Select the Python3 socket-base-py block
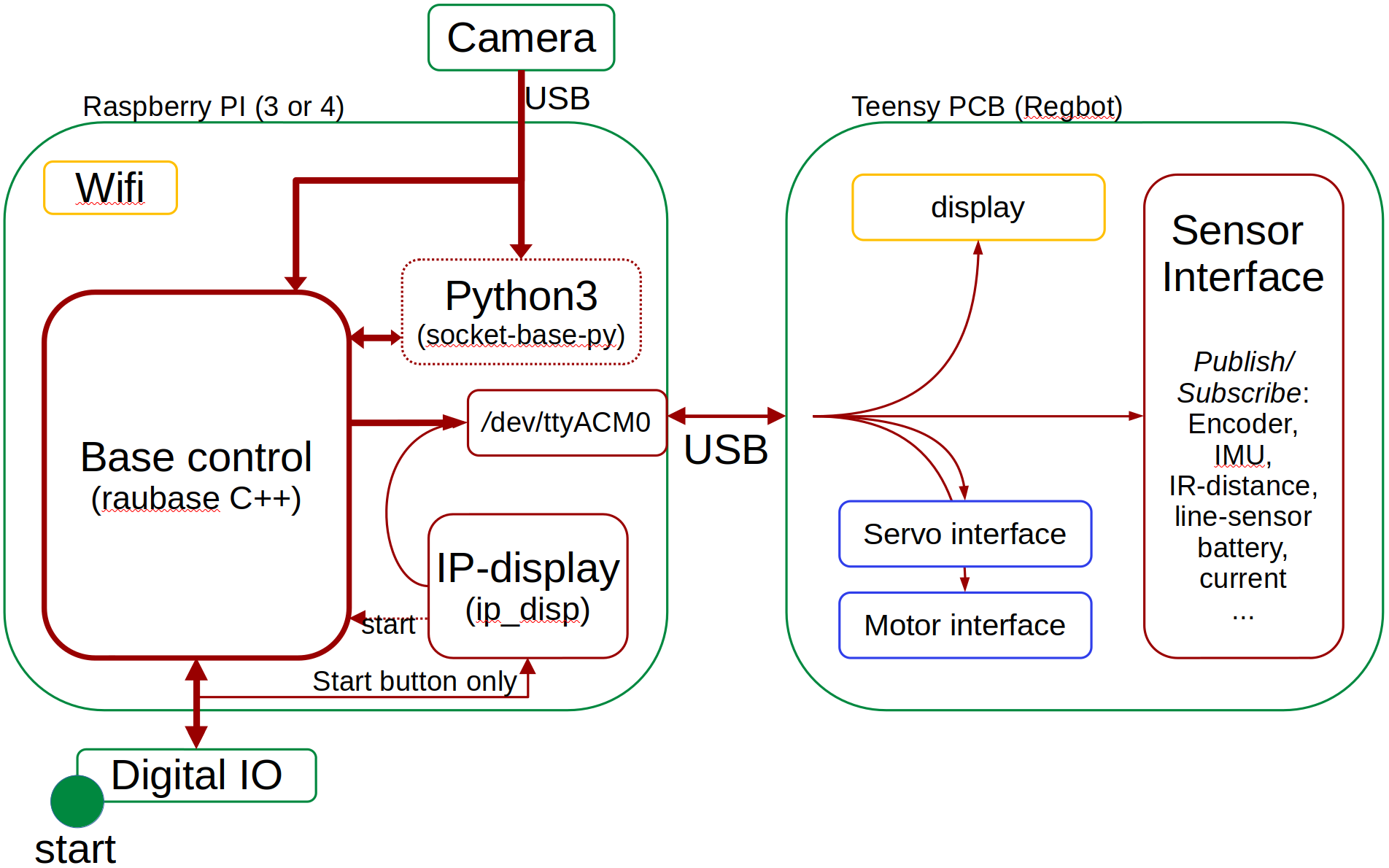The height and width of the screenshot is (868, 1389). pyautogui.click(x=521, y=311)
